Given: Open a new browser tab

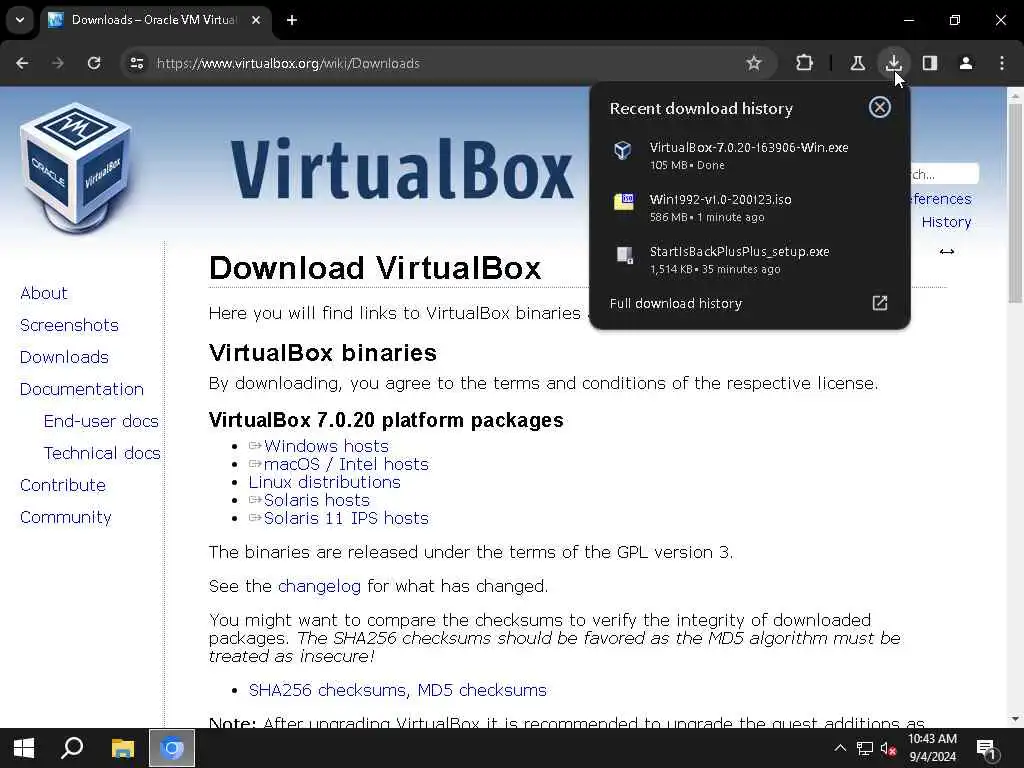Looking at the screenshot, I should point(292,20).
